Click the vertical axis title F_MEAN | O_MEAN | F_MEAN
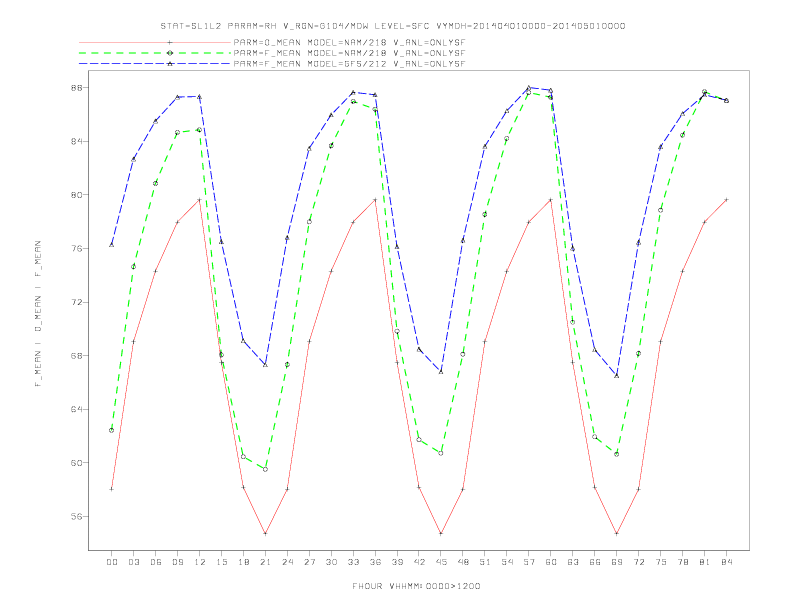This screenshot has height=612, width=792. (38, 314)
